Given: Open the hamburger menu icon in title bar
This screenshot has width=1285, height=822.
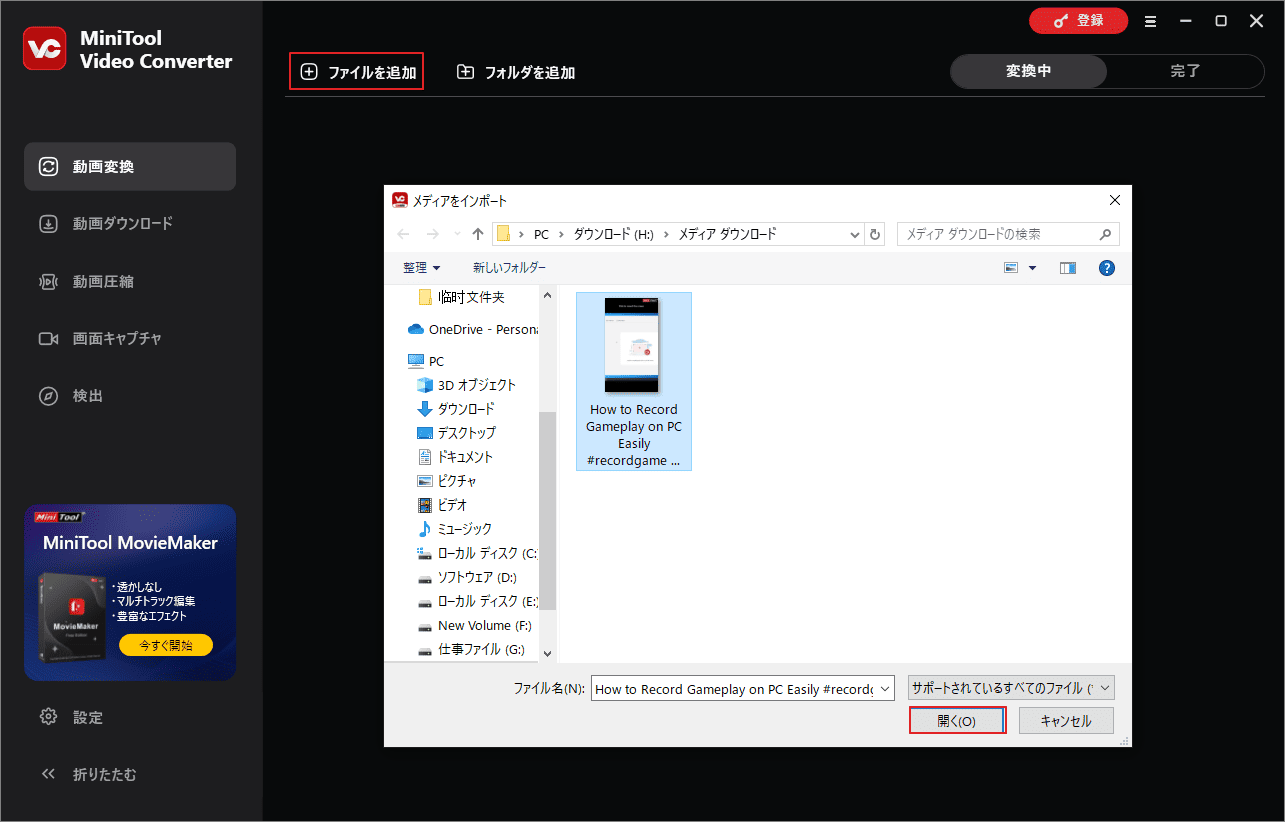Looking at the screenshot, I should (1150, 21).
